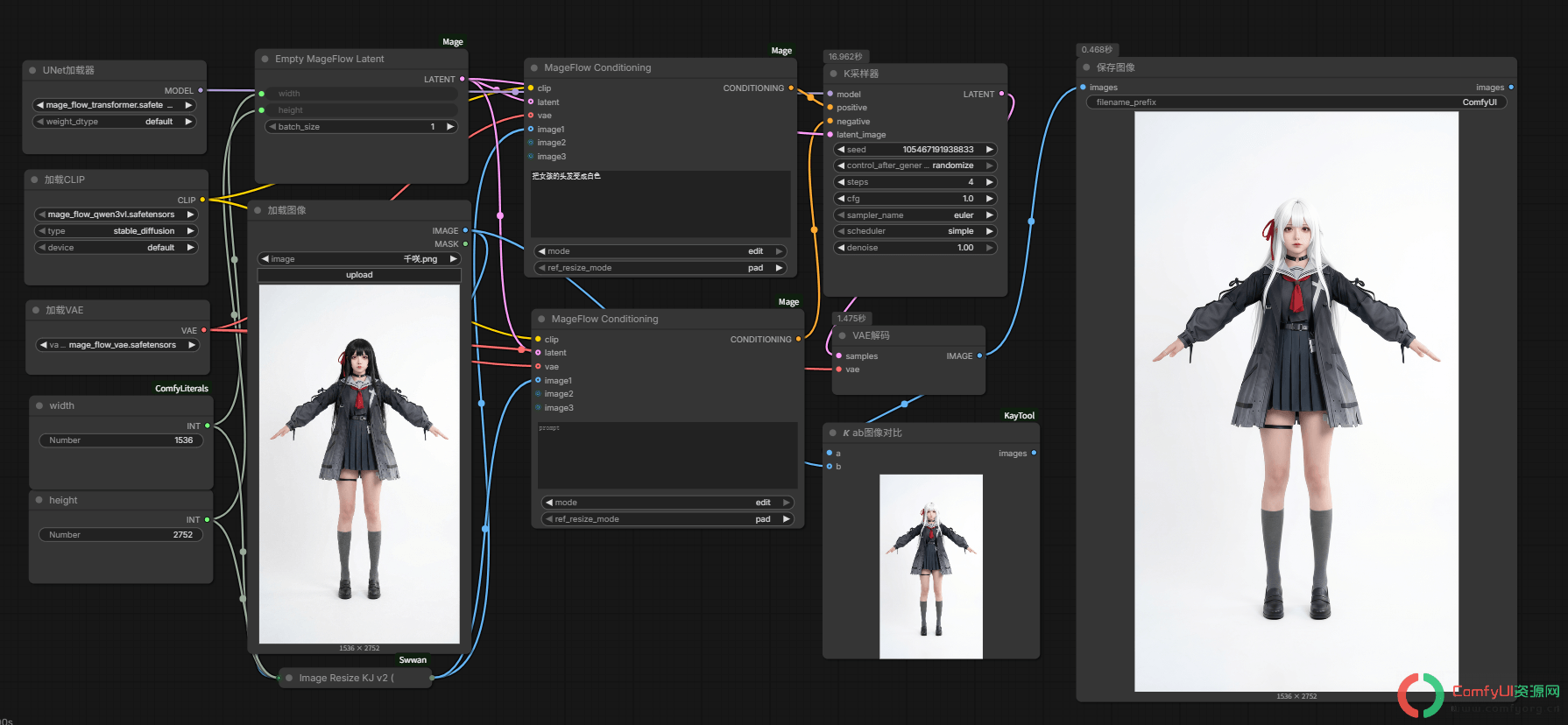This screenshot has width=1568, height=725.
Task: Edit the filename_prefix ComfyUI field
Action: tap(1296, 102)
